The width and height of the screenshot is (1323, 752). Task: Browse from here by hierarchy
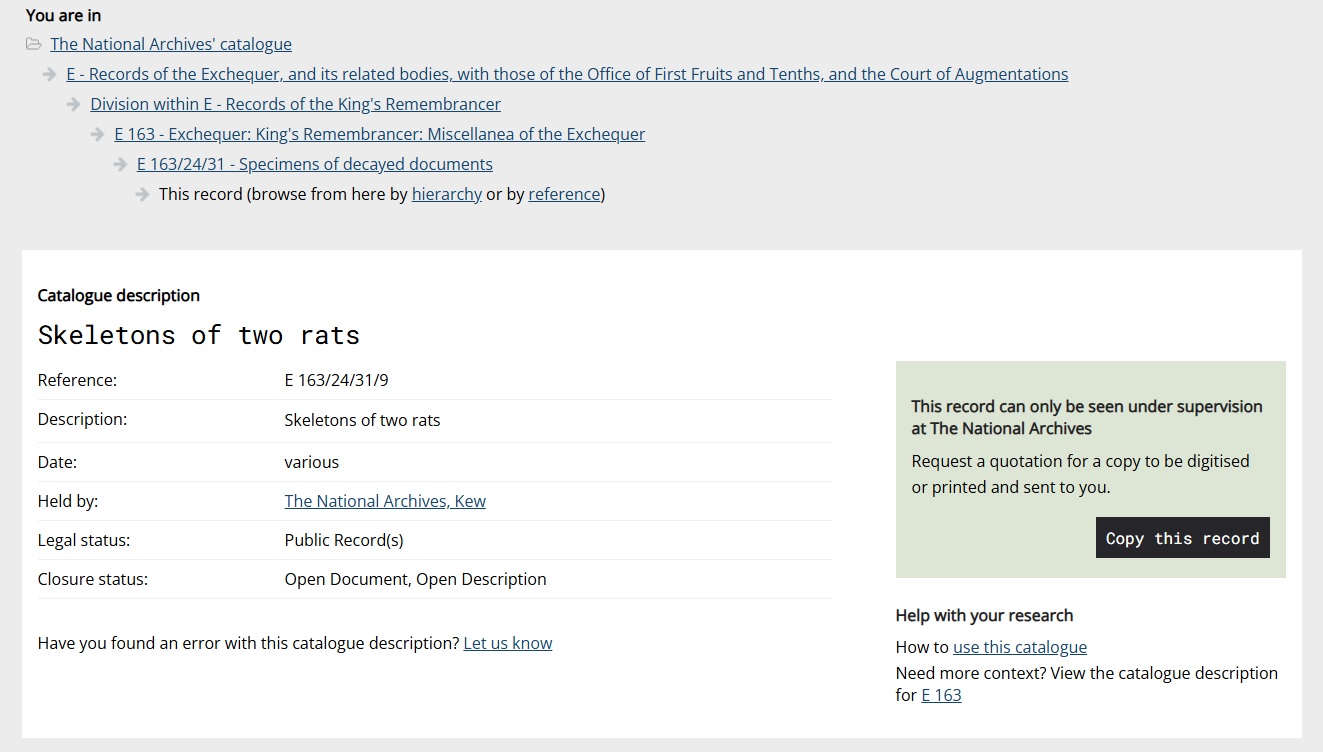pos(446,194)
